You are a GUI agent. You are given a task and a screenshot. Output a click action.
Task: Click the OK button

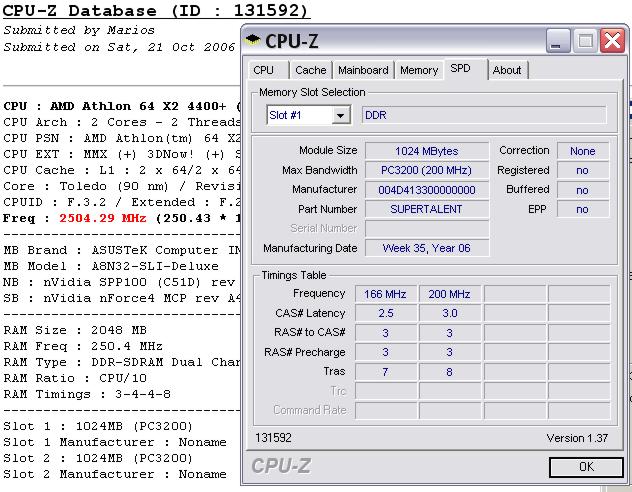[586, 467]
